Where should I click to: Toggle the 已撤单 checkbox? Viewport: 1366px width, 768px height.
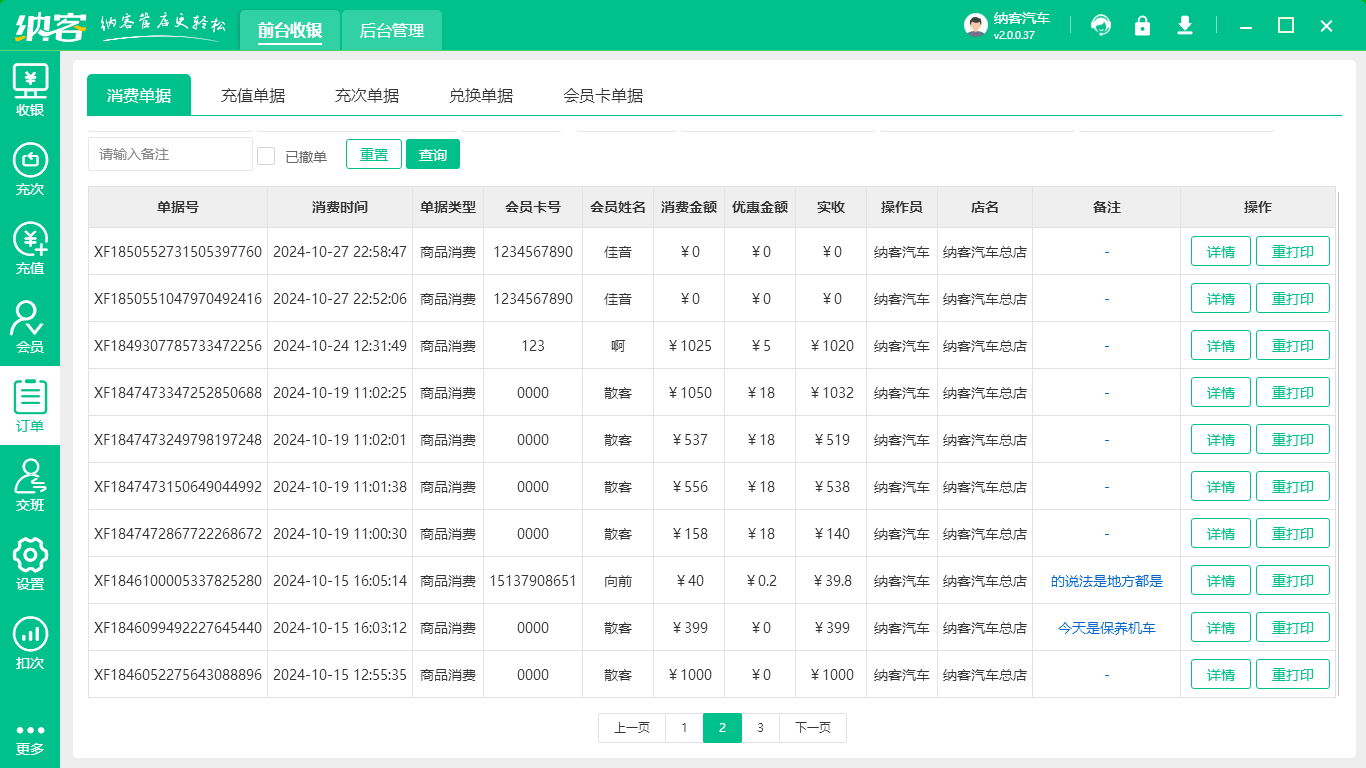tap(266, 156)
